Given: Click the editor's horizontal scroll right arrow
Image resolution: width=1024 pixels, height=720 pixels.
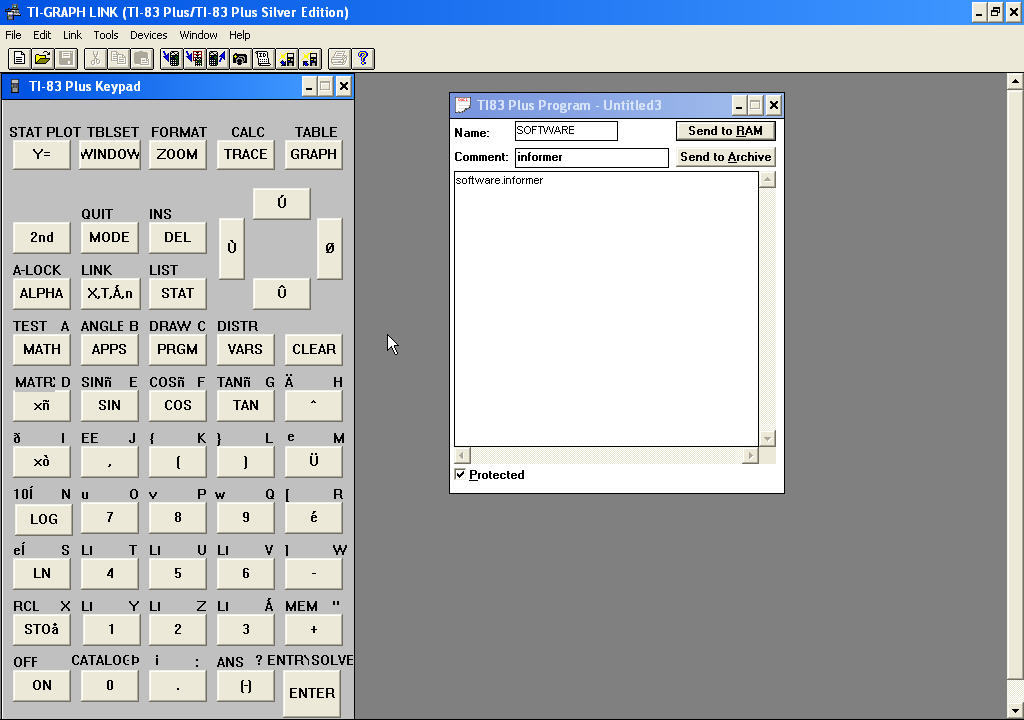Looking at the screenshot, I should 750,455.
